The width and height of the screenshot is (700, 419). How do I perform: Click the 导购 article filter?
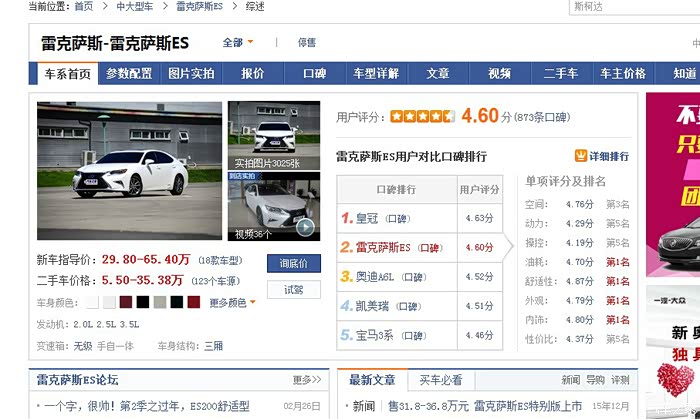coord(595,380)
